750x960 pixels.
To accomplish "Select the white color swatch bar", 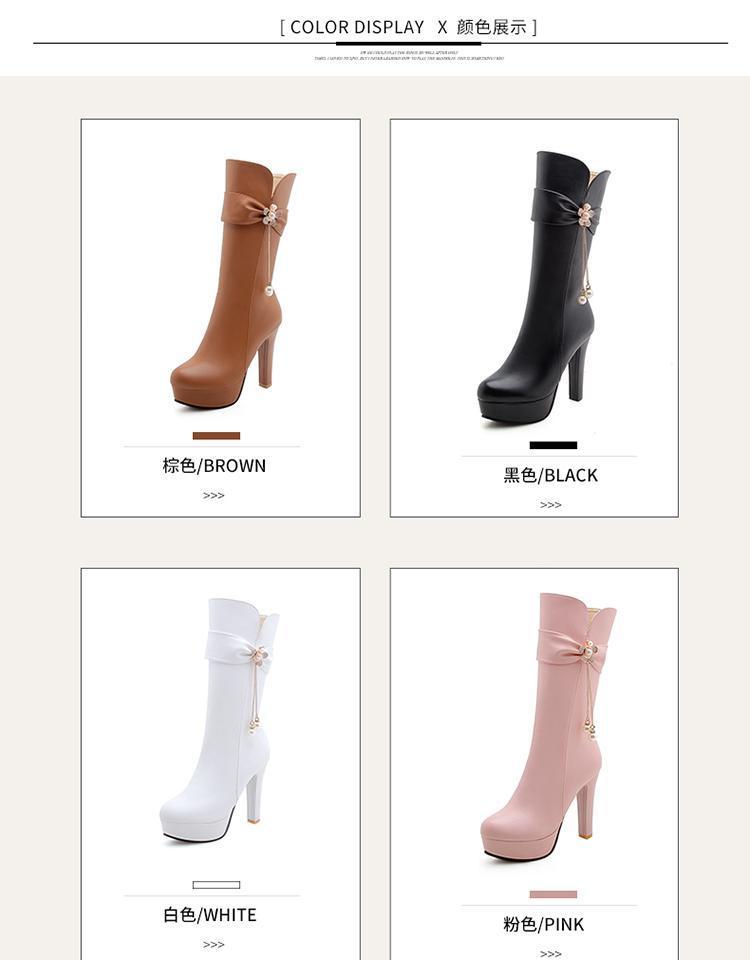I will pos(216,885).
